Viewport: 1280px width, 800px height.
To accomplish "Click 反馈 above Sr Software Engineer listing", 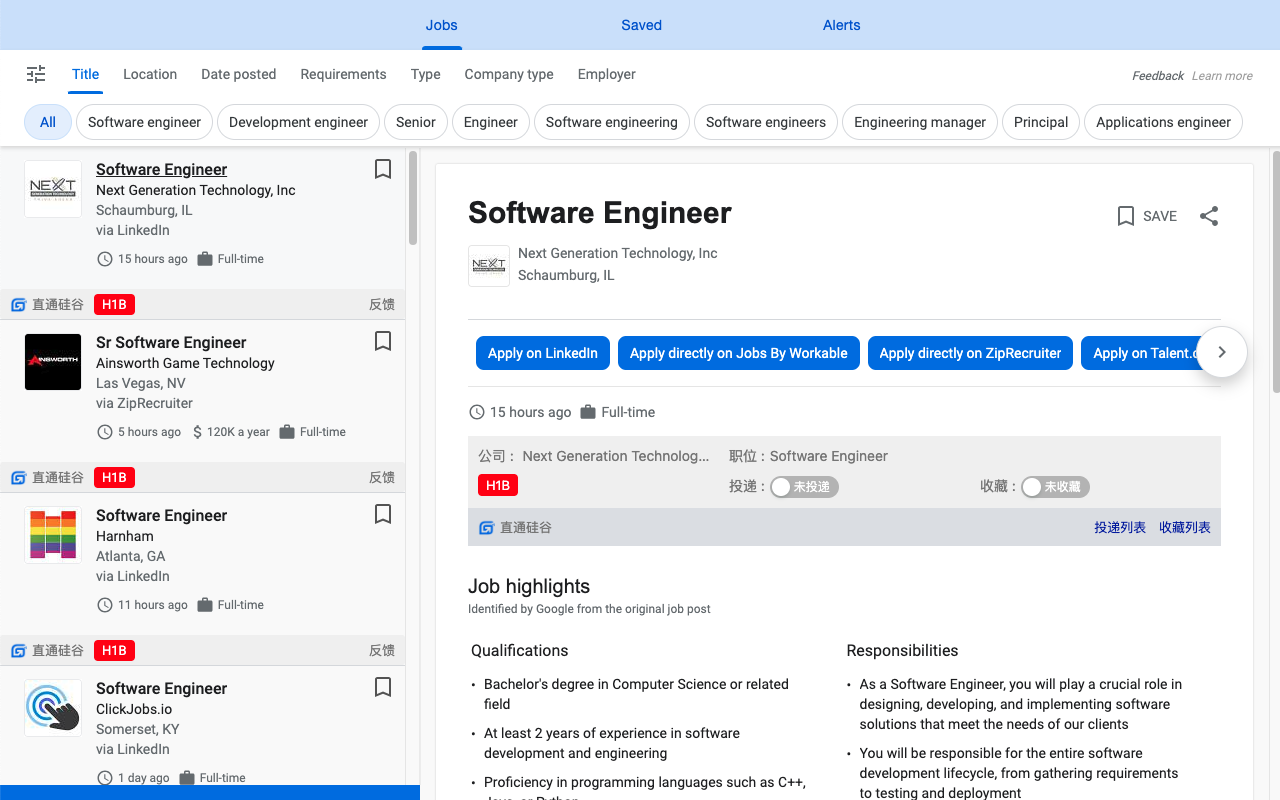I will coord(382,304).
